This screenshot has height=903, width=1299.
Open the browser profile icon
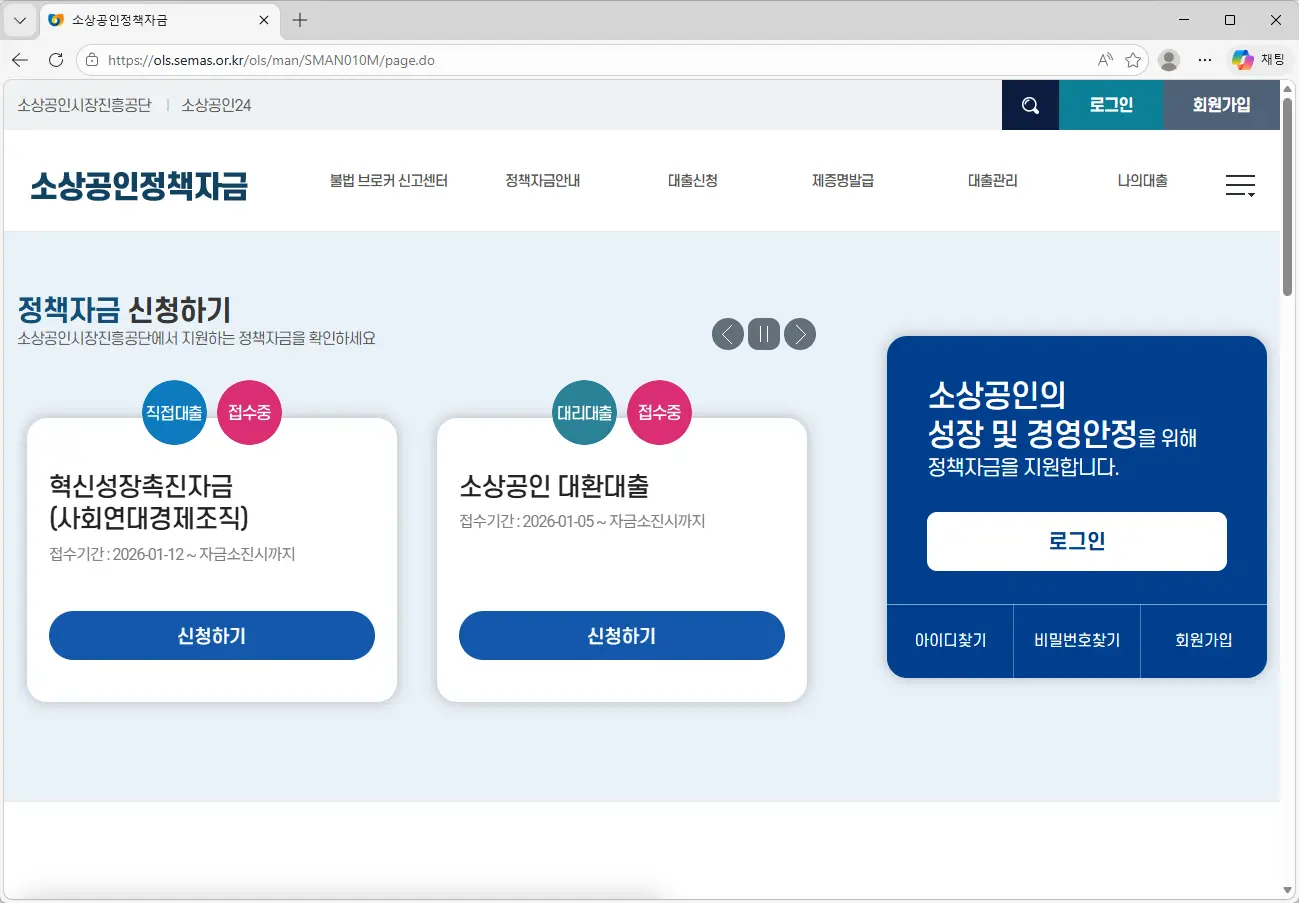click(x=1168, y=59)
